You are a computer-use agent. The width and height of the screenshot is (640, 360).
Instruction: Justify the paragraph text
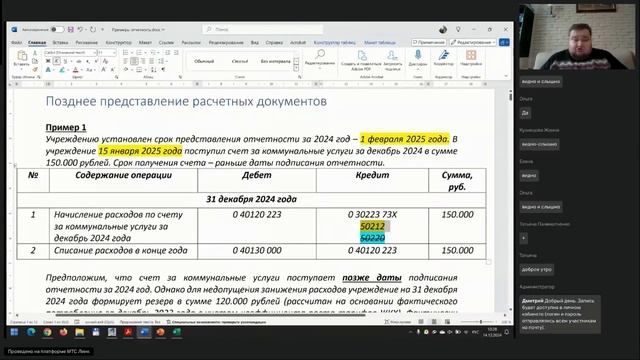(x=151, y=61)
